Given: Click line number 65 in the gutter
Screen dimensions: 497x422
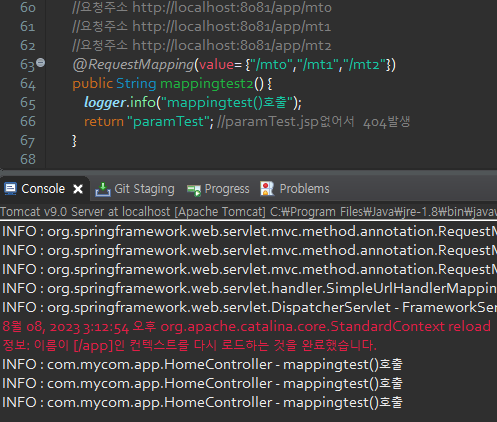Looking at the screenshot, I should tap(28, 103).
